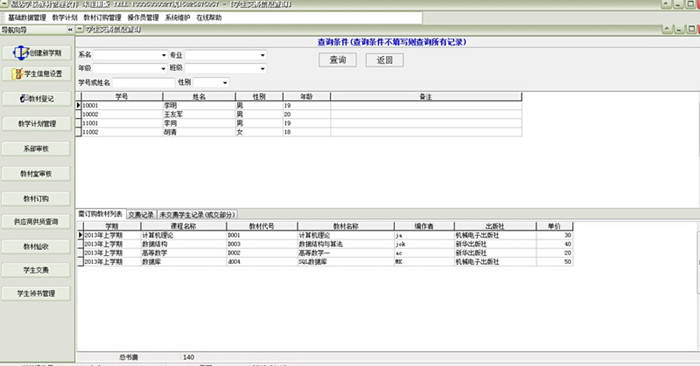Click the 返回 button
Image resolution: width=700 pixels, height=366 pixels.
click(384, 60)
